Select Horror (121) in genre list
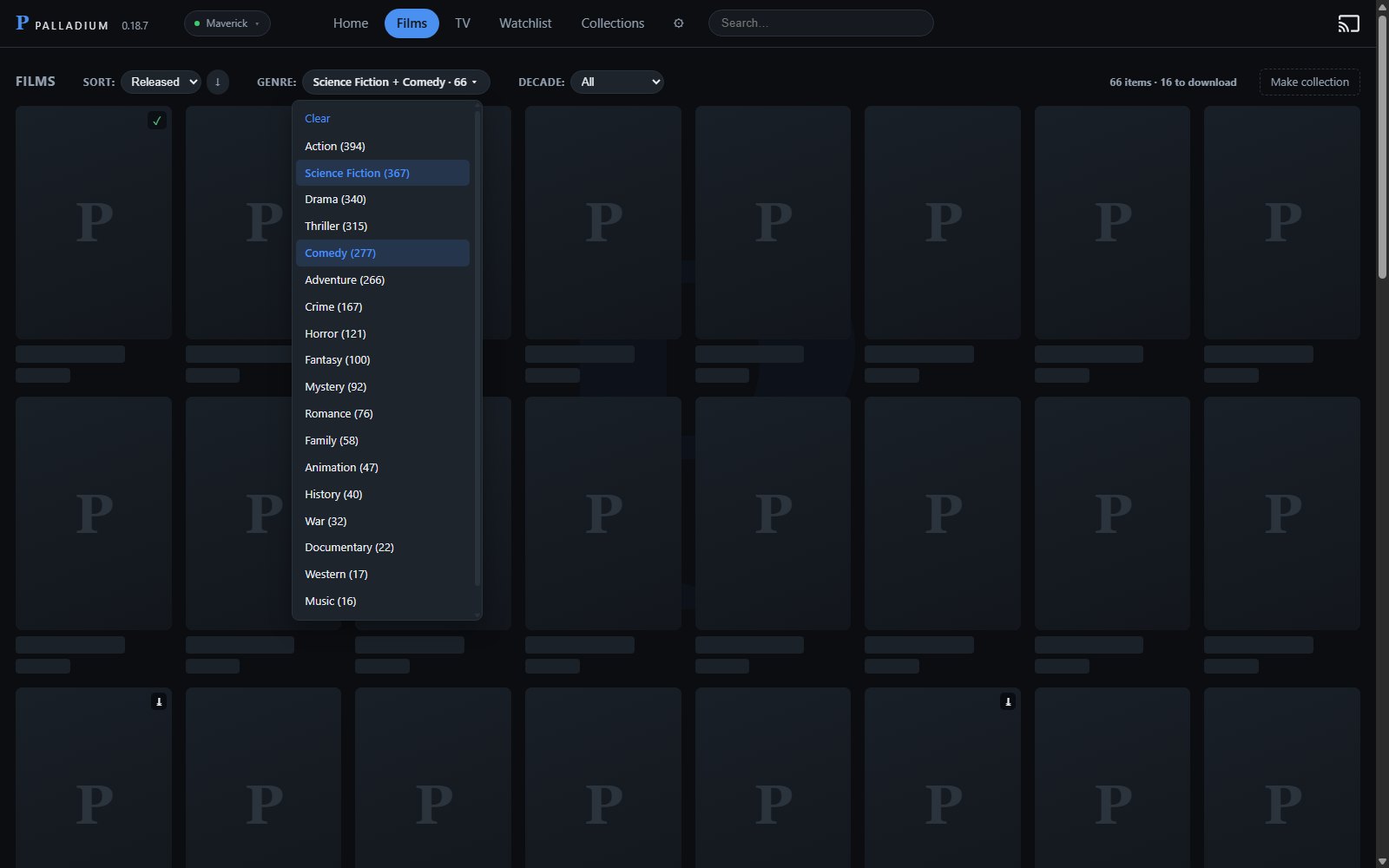Image resolution: width=1389 pixels, height=868 pixels. click(383, 333)
